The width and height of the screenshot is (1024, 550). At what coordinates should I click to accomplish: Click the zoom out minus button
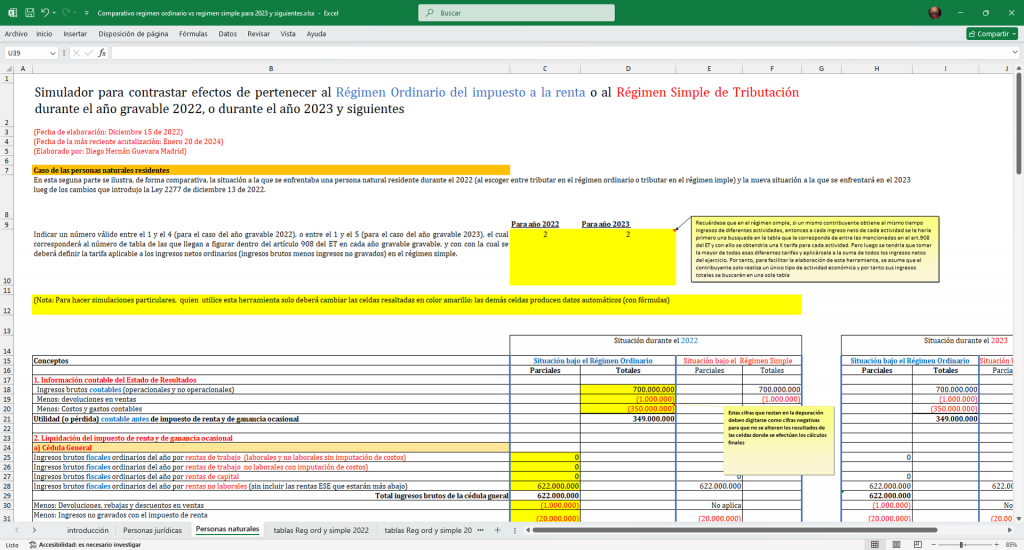[x=933, y=544]
